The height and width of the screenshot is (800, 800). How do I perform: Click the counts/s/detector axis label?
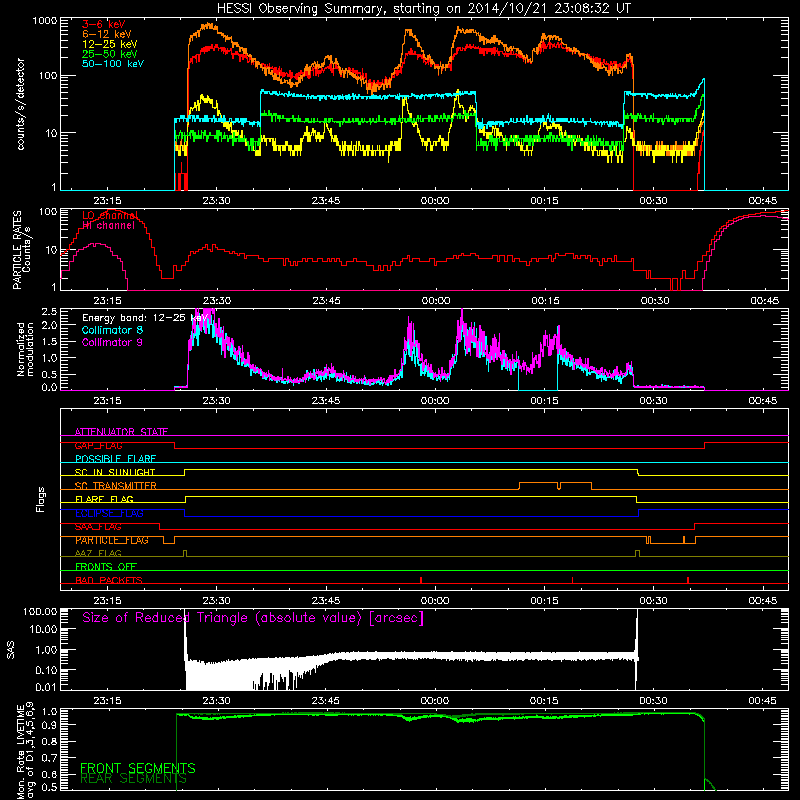coord(20,104)
